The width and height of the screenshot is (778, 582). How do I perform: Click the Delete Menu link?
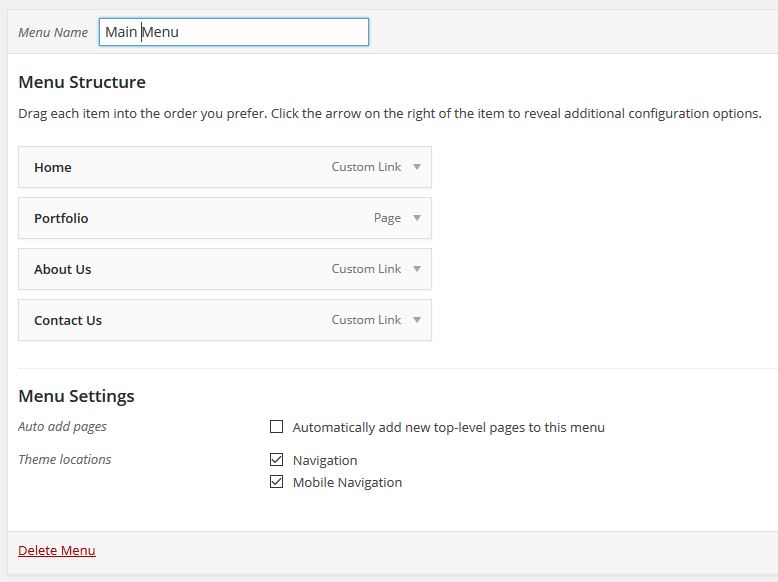(x=57, y=550)
